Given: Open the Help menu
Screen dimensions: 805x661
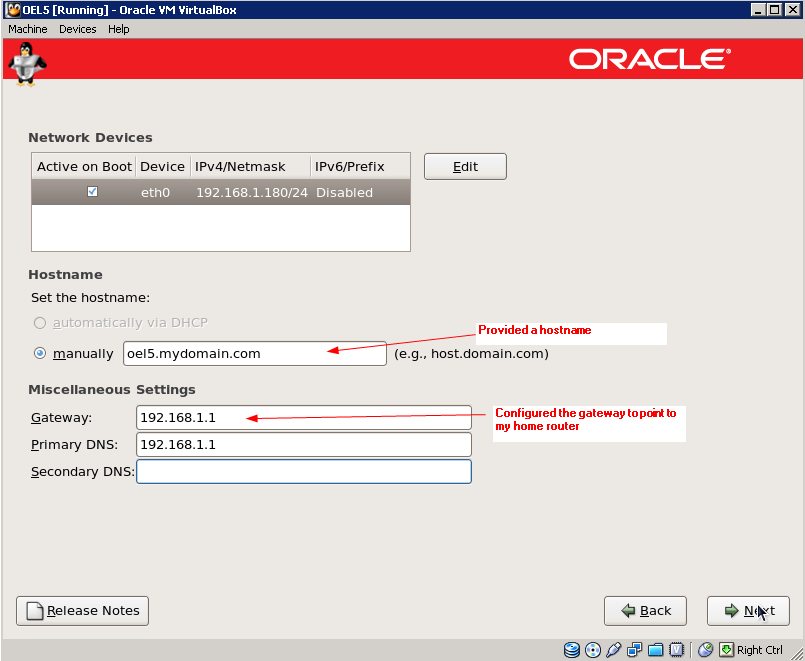Looking at the screenshot, I should coord(118,29).
